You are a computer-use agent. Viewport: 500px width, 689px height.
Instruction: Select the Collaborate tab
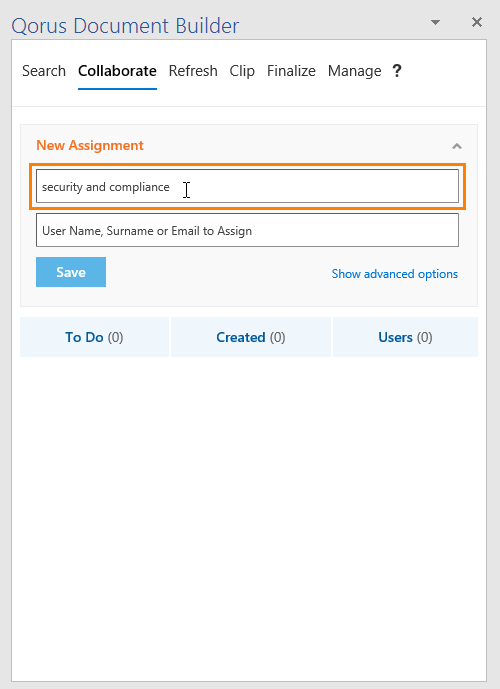pos(117,71)
